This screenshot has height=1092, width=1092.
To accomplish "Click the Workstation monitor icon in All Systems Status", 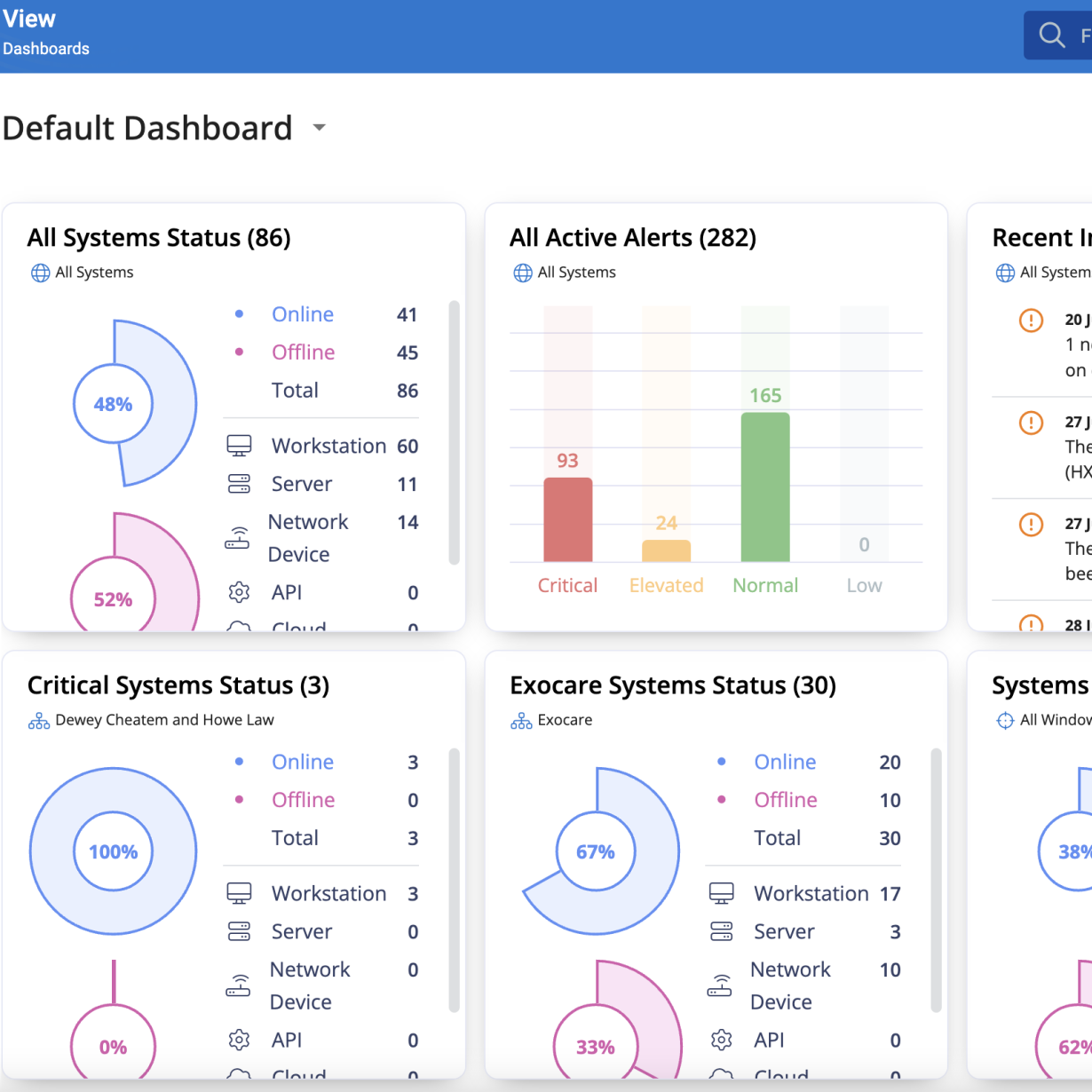I will tap(239, 446).
